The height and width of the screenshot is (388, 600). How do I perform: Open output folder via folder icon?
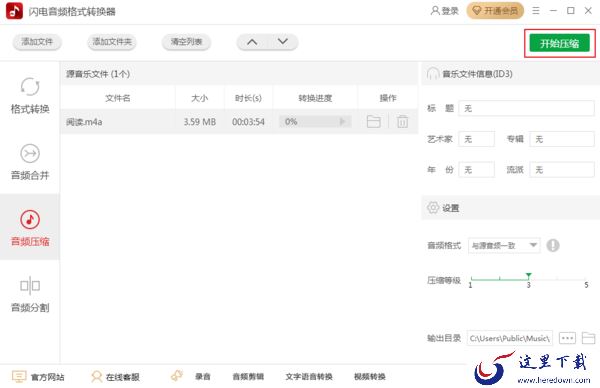[588, 338]
